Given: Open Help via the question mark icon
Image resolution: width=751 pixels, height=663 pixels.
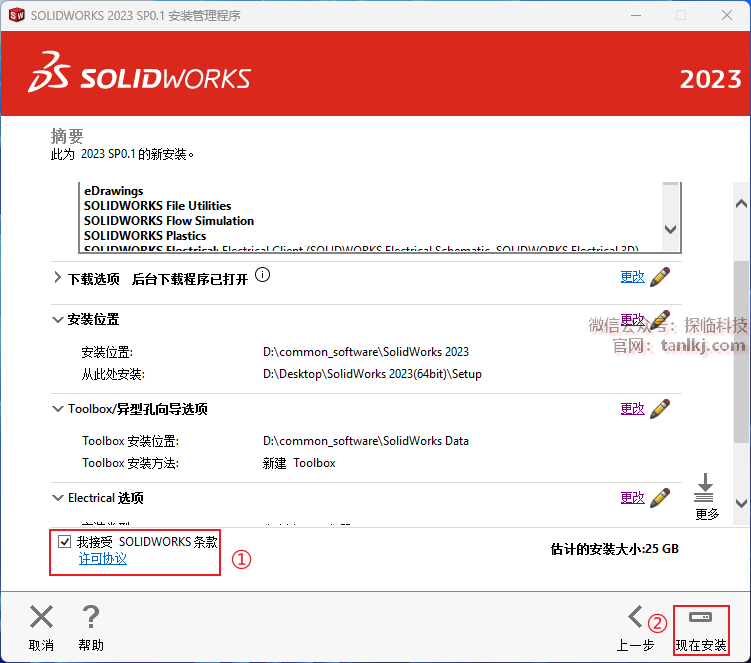Looking at the screenshot, I should pos(91,617).
